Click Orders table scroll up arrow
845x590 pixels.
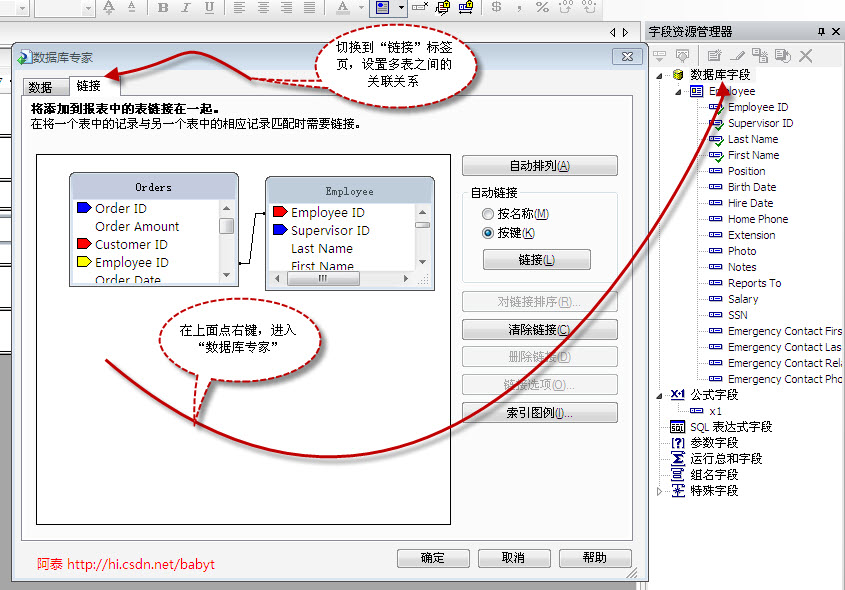(x=226, y=208)
